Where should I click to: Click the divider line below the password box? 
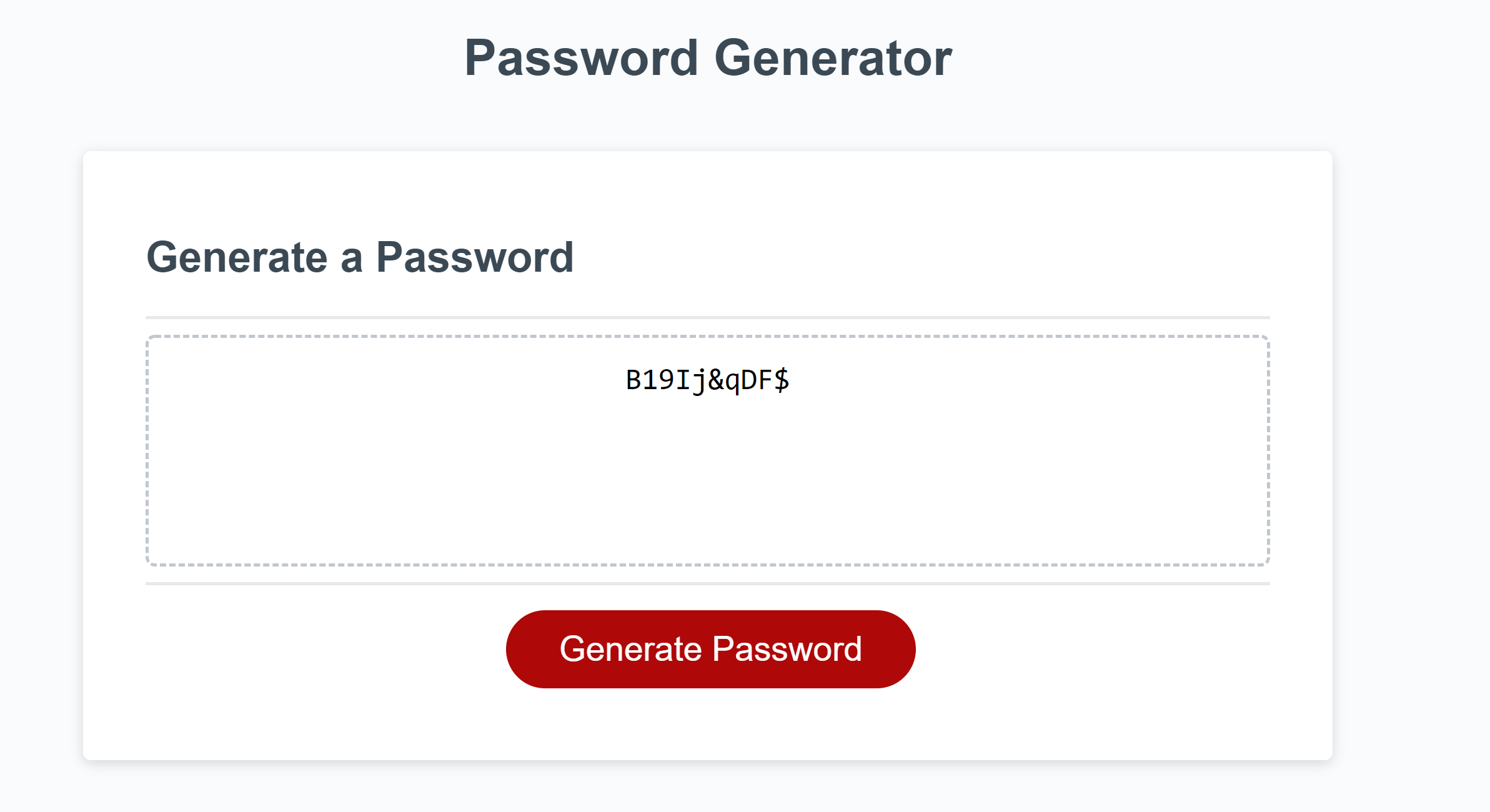pyautogui.click(x=707, y=583)
